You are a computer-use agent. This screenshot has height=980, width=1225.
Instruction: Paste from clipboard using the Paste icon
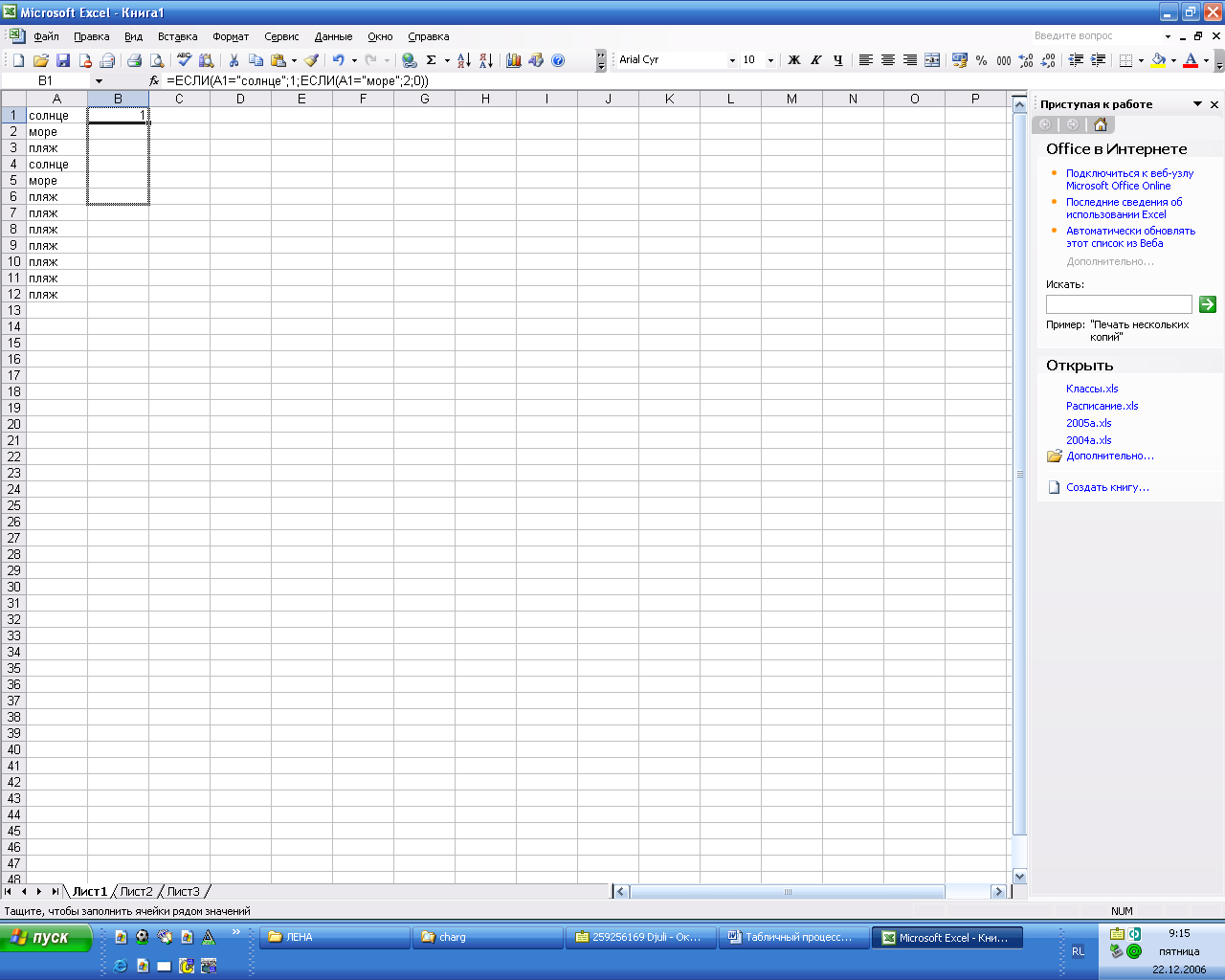click(x=278, y=60)
